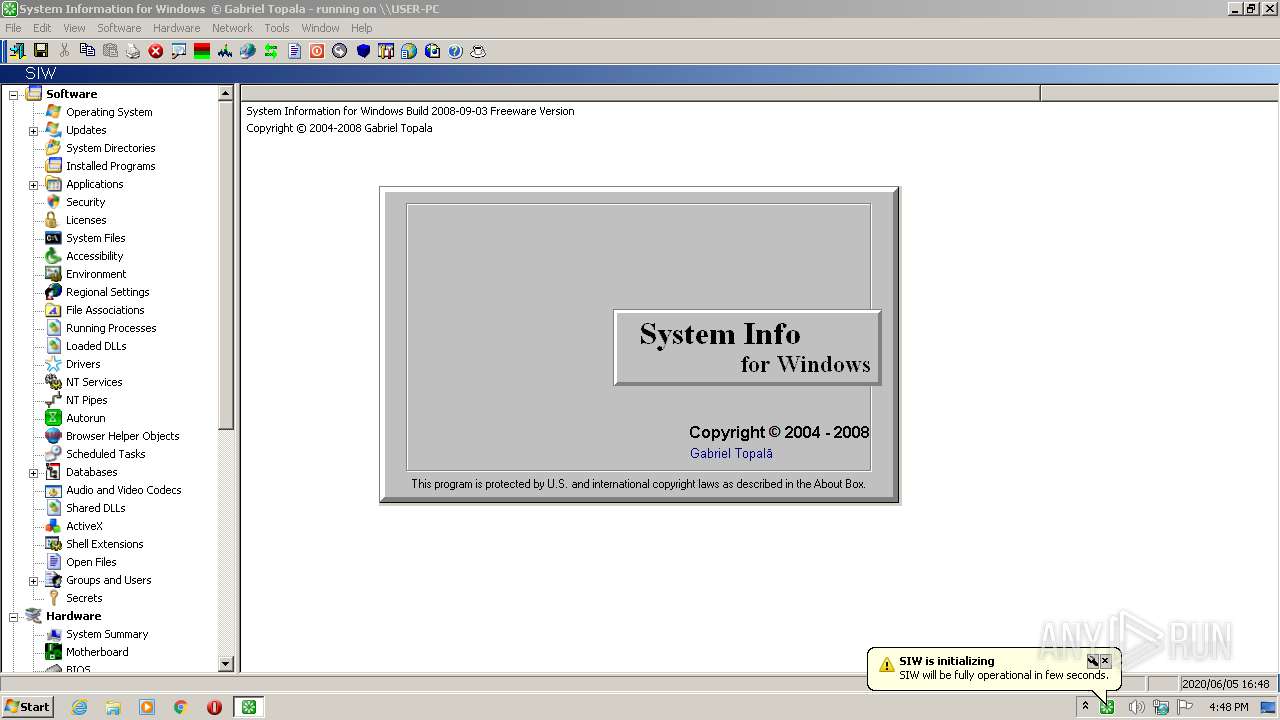Open Regional Settings tree item
Viewport: 1280px width, 720px height.
(x=108, y=292)
